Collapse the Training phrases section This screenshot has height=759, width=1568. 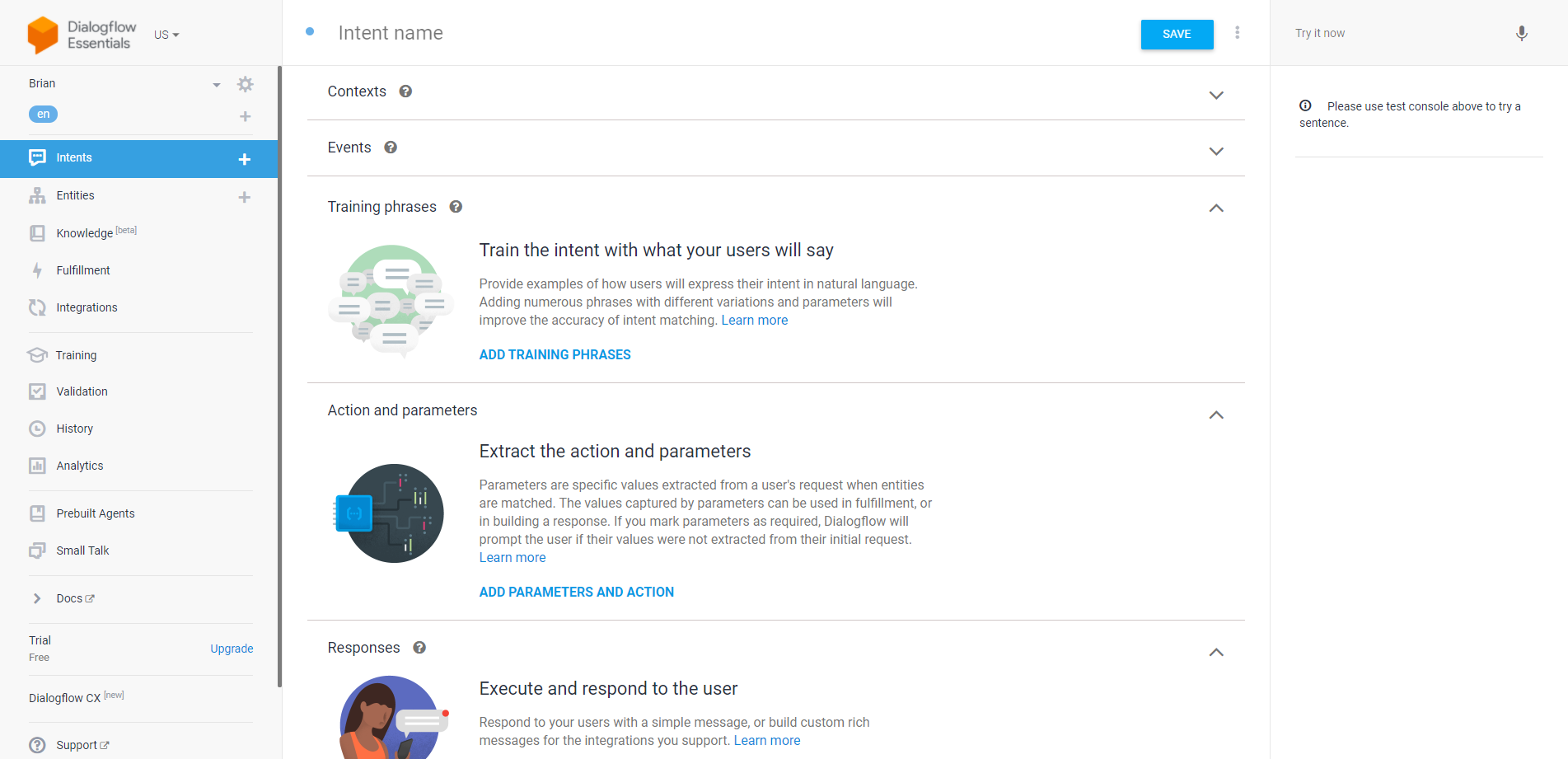pyautogui.click(x=1215, y=208)
